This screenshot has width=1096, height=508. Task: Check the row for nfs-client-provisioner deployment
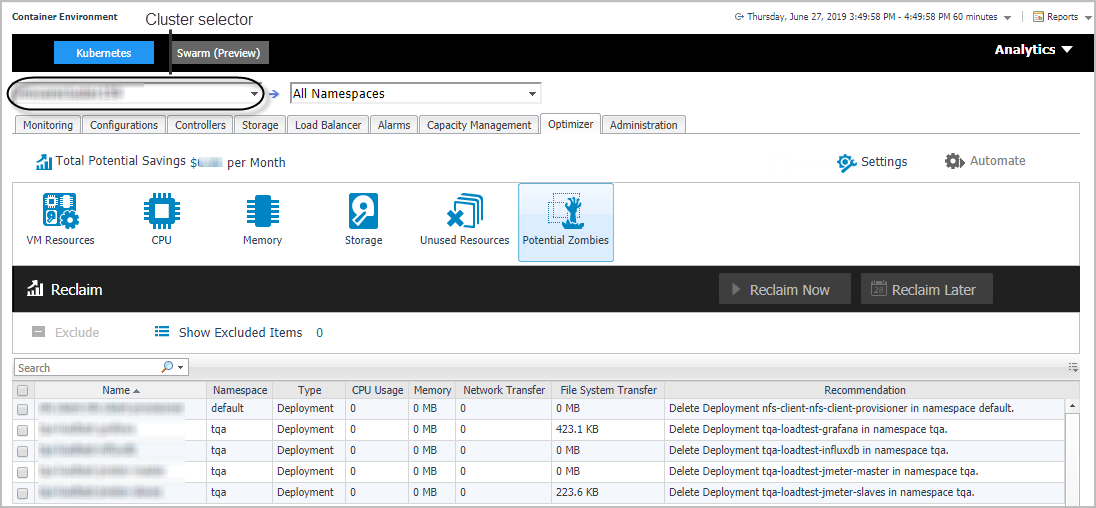(23, 409)
